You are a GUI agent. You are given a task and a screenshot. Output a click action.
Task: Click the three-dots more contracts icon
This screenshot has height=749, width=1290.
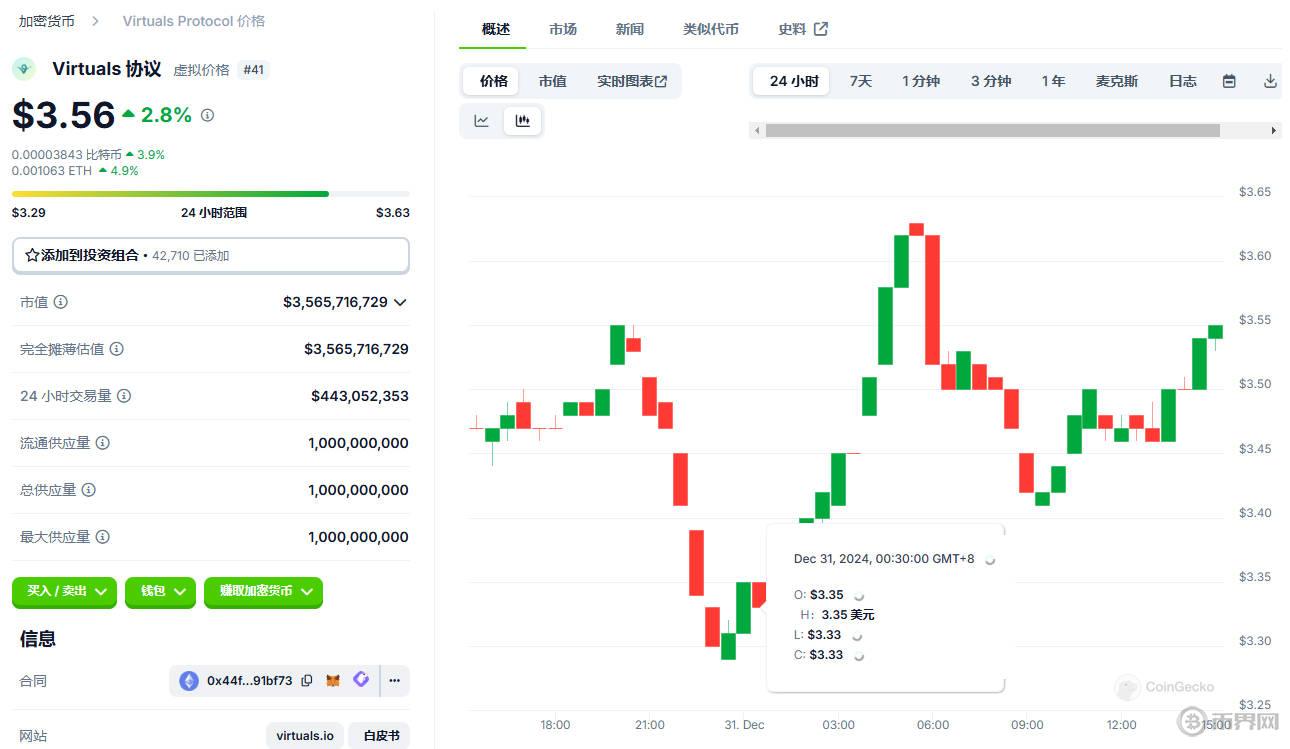click(394, 681)
